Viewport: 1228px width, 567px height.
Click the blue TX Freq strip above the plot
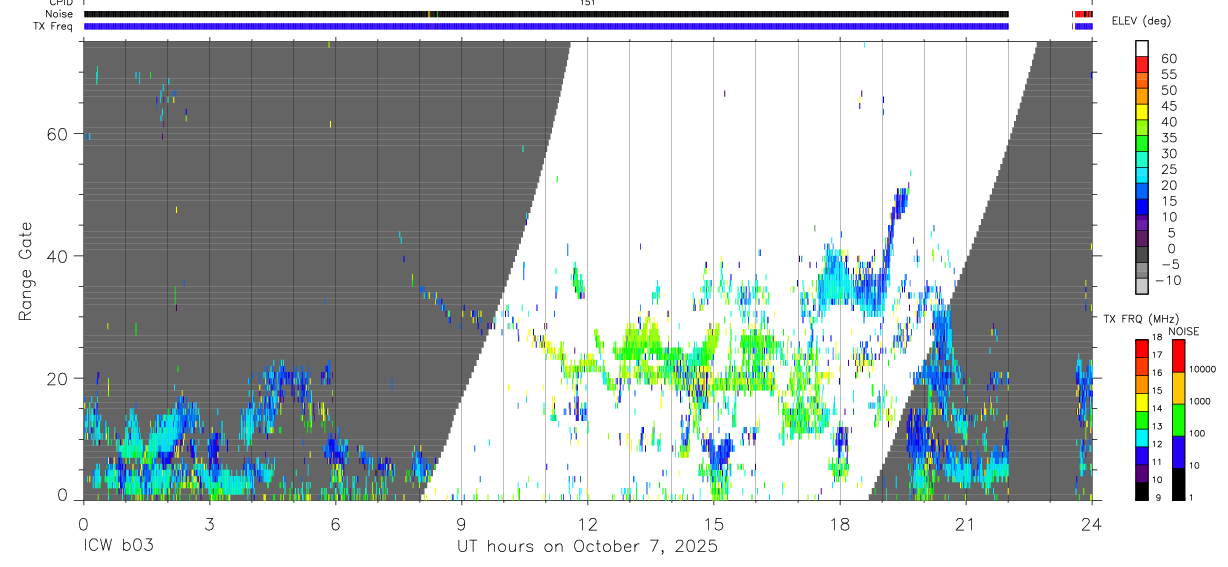pyautogui.click(x=546, y=26)
